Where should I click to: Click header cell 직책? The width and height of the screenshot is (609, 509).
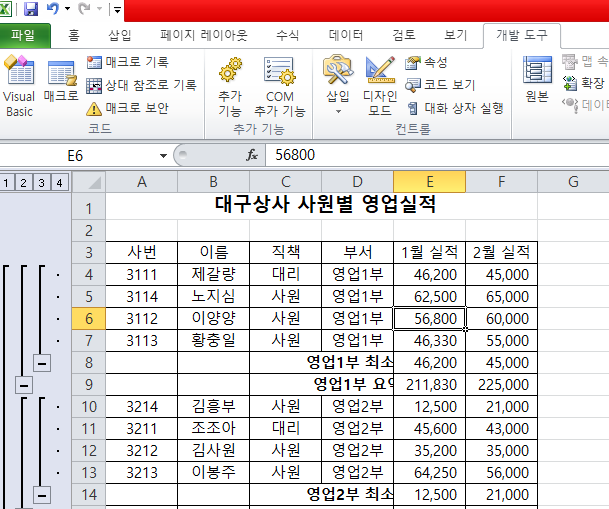pos(285,252)
